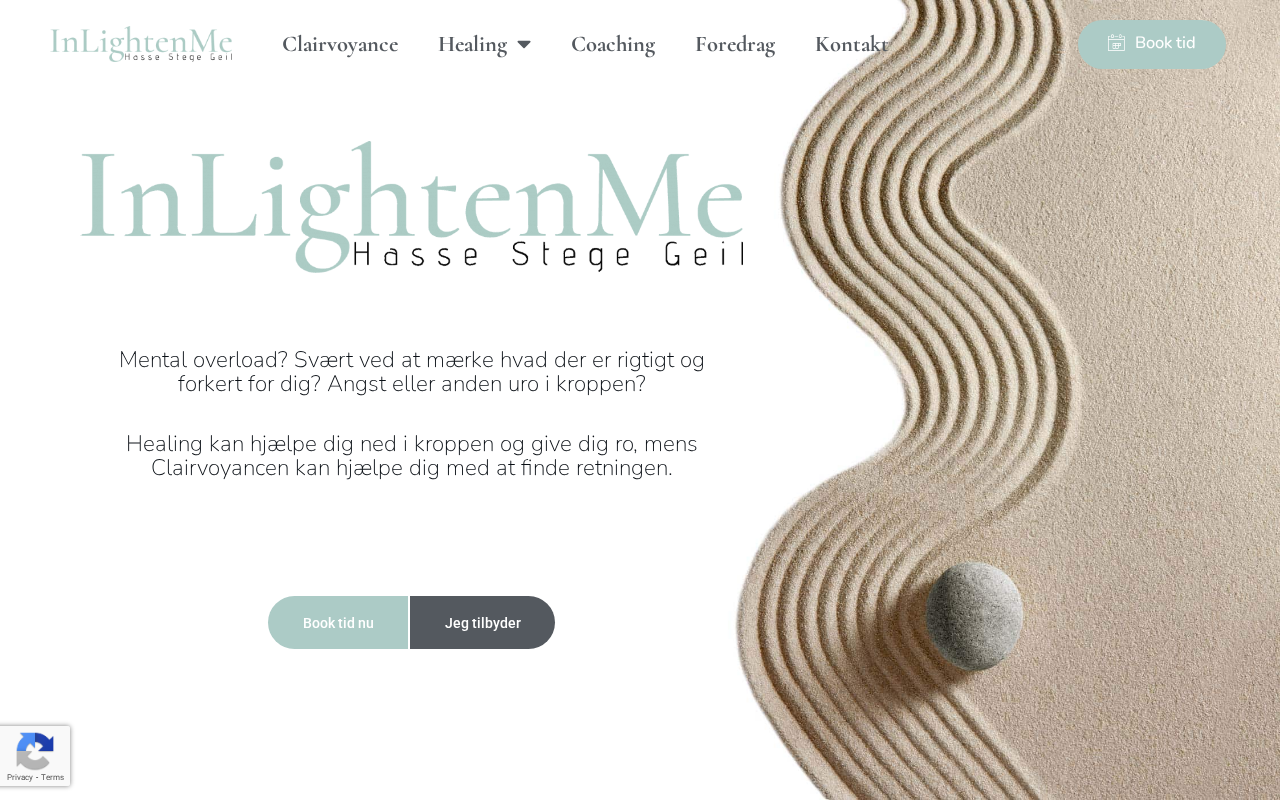Screen dimensions: 1280x800
Task: Click the grey stone in sand image
Action: point(974,616)
